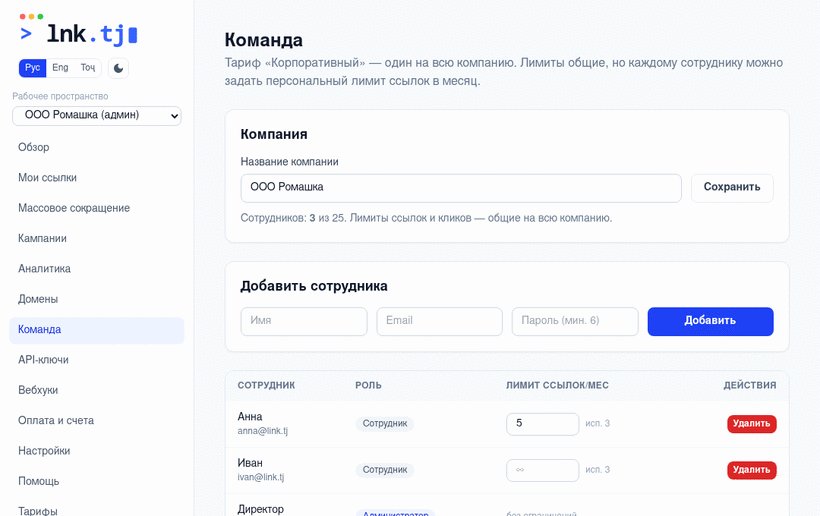The image size is (820, 516).
Task: Click the Команда page heading
Action: pos(264,40)
